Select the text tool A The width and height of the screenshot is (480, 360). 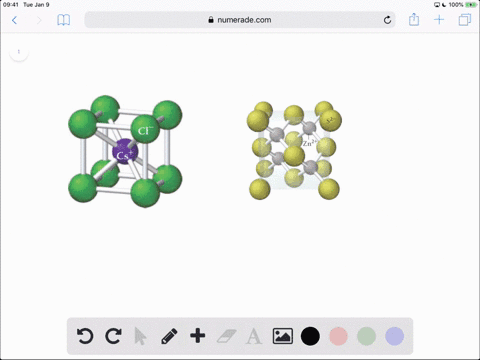254,336
